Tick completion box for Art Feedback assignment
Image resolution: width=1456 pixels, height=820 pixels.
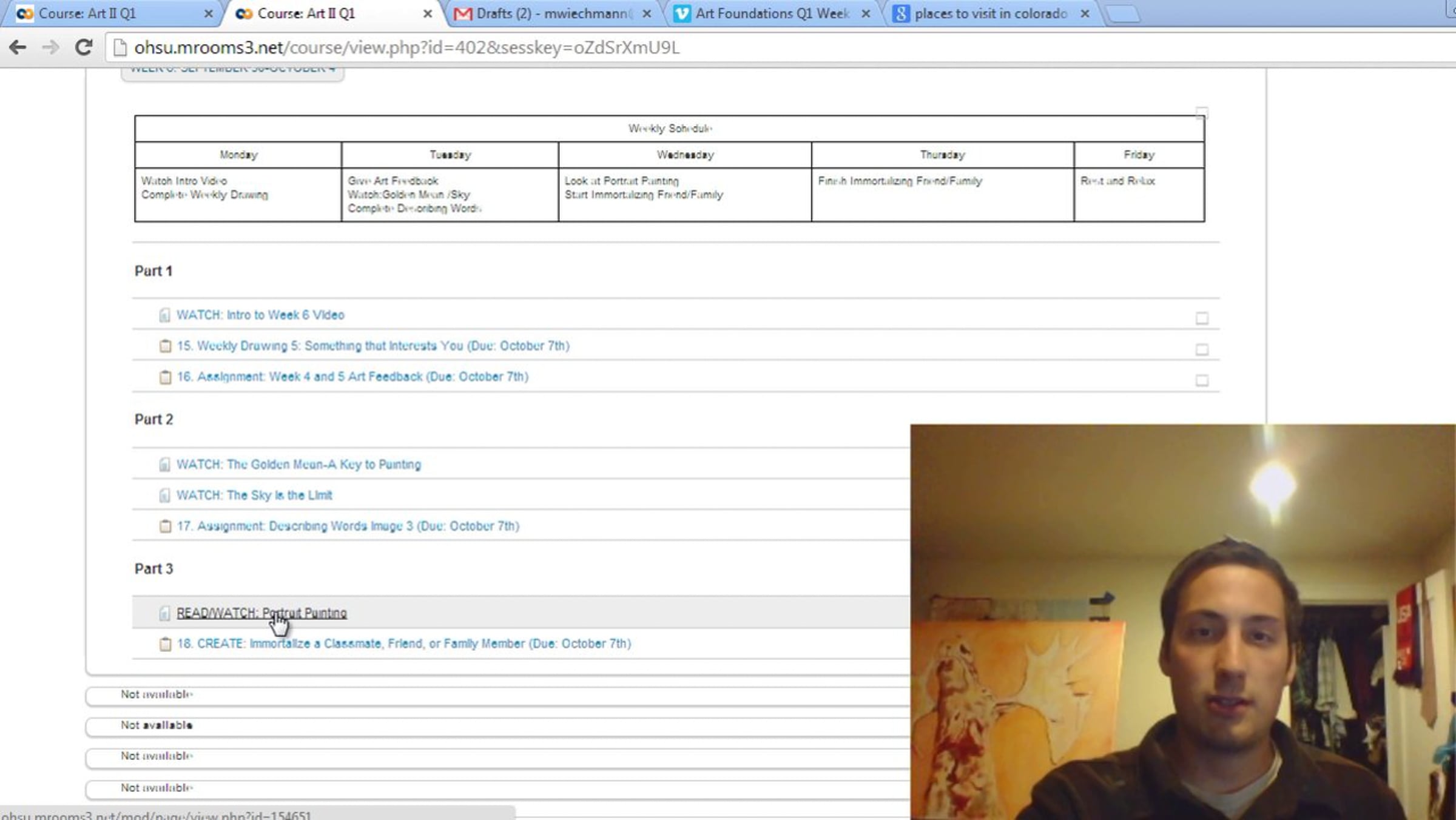click(1201, 380)
